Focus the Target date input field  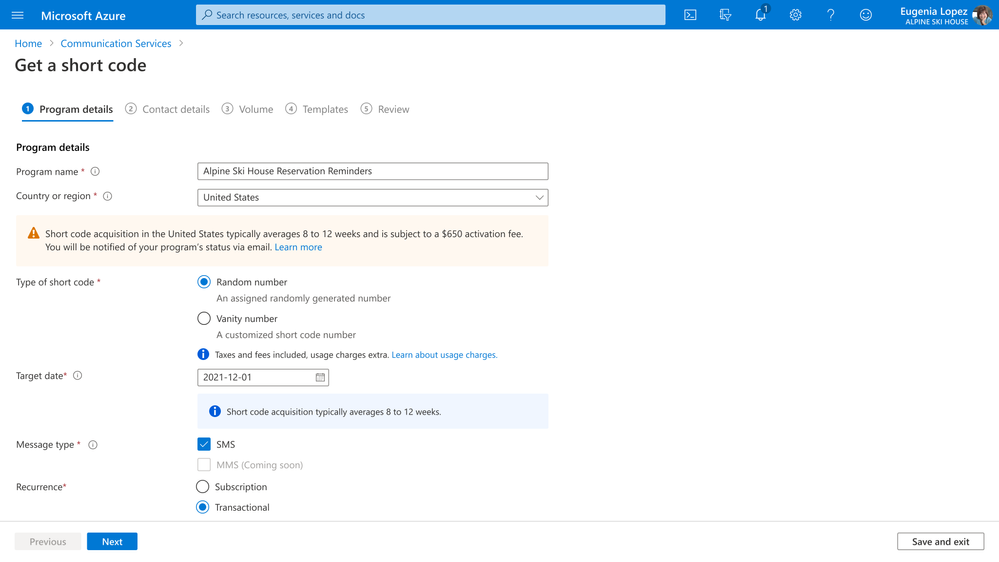[263, 377]
